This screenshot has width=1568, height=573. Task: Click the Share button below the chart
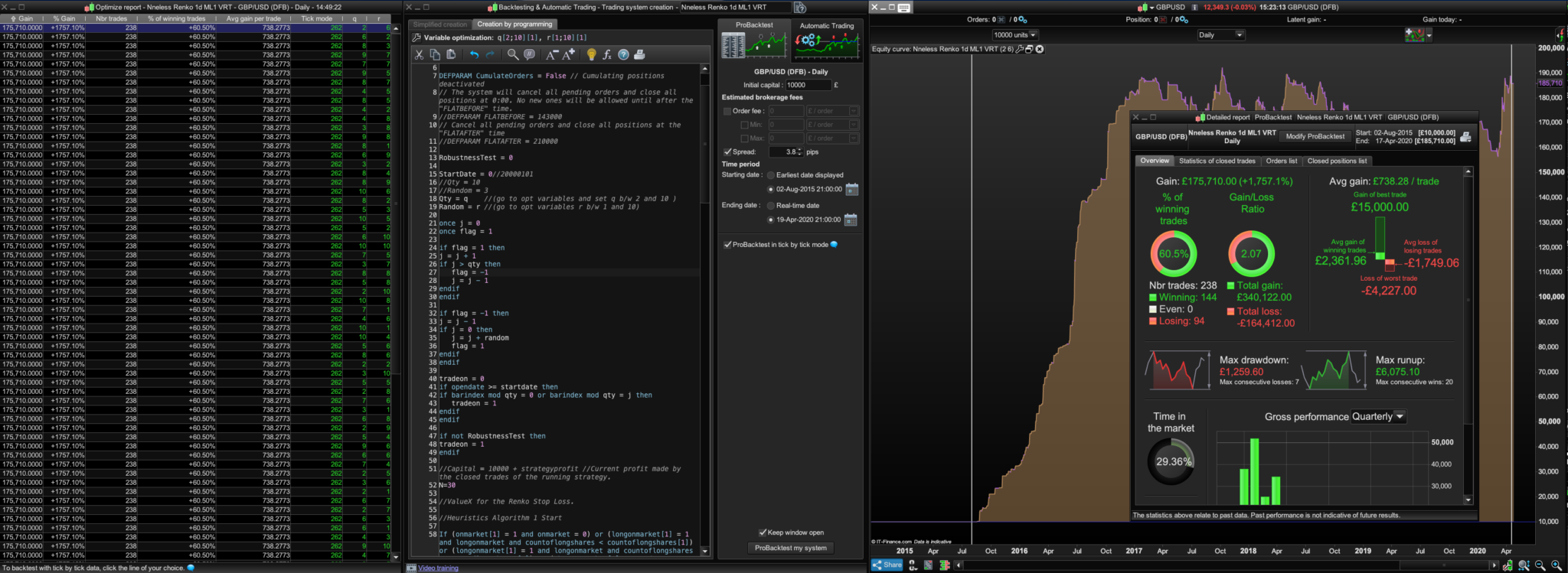click(x=887, y=565)
